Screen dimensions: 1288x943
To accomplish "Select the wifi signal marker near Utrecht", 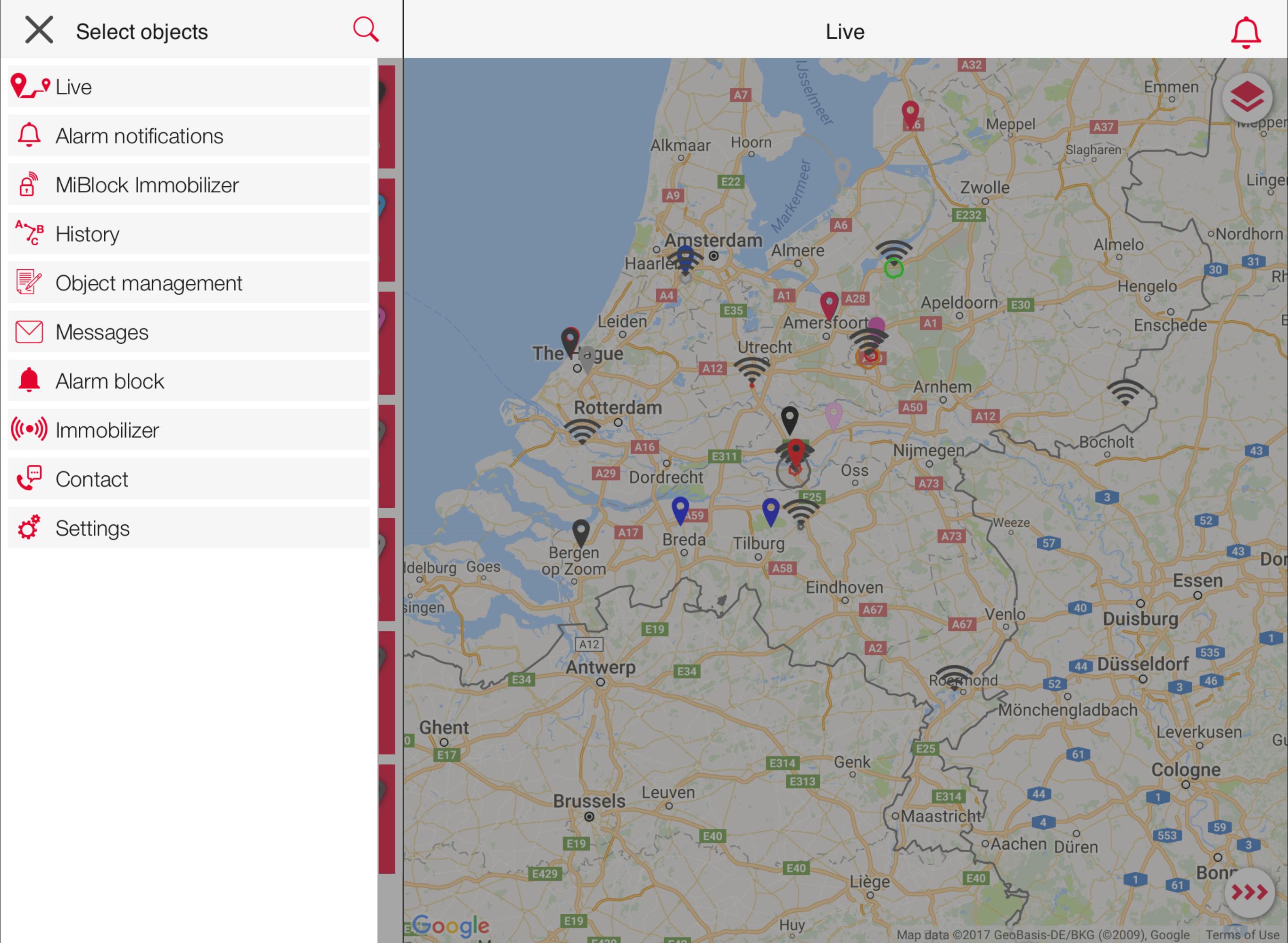I will coord(751,372).
